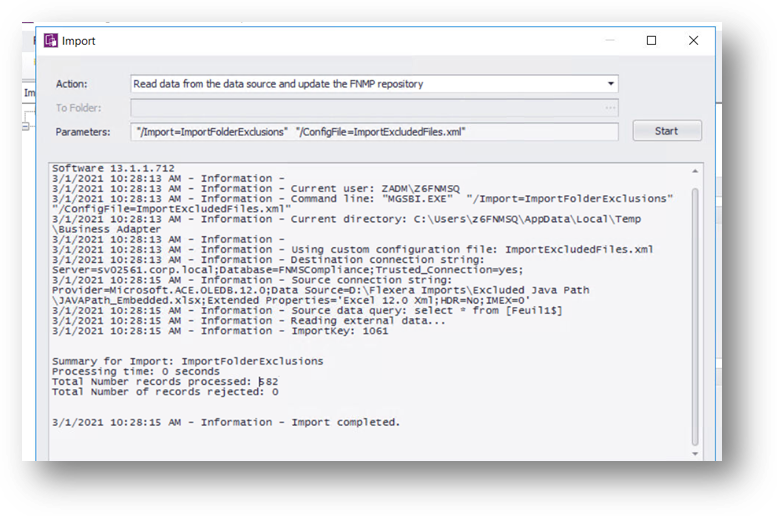777x516 pixels.
Task: Place cursor on 'Total Number records processed' line
Action: pos(165,382)
